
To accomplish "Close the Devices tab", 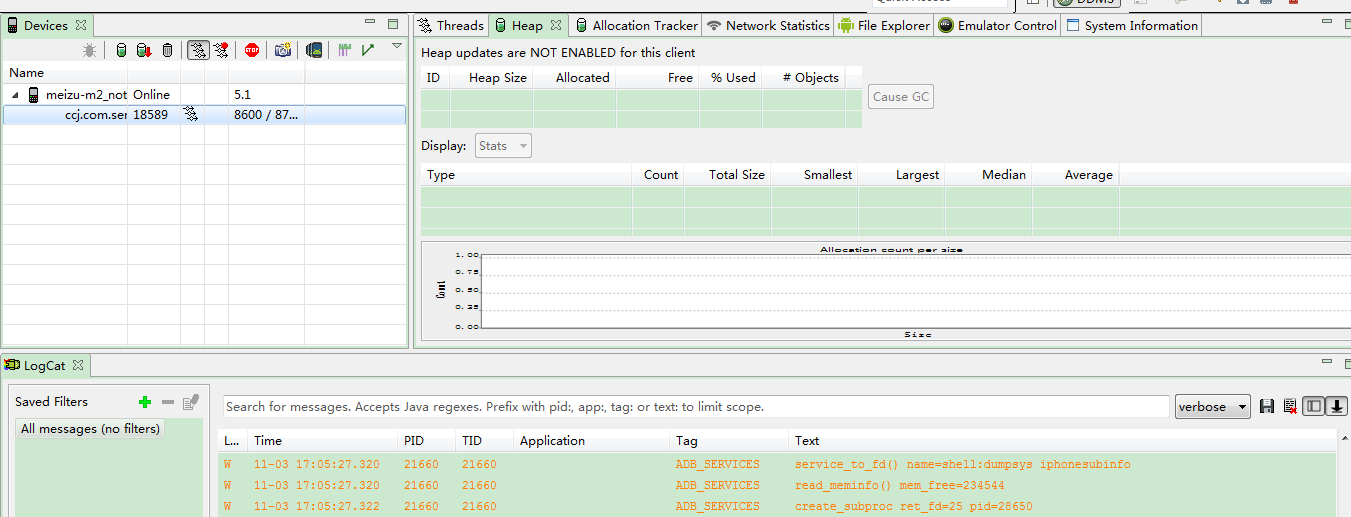I will [x=81, y=25].
